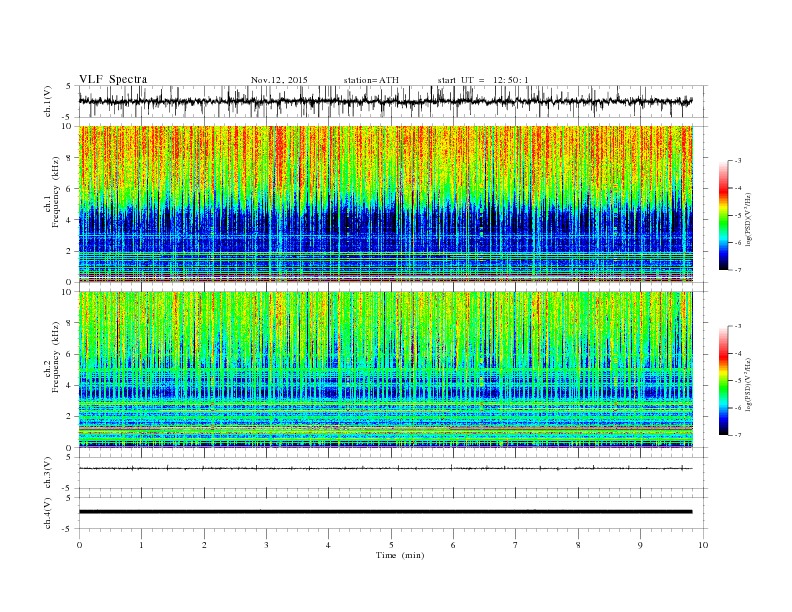Click the "-3" tick on upper color bar
Viewport: 792px width, 612px height.
pos(738,161)
